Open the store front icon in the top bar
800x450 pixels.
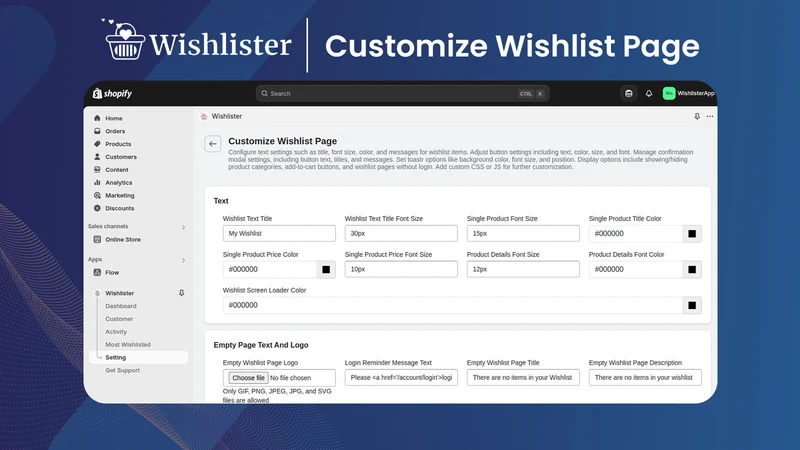coord(629,93)
